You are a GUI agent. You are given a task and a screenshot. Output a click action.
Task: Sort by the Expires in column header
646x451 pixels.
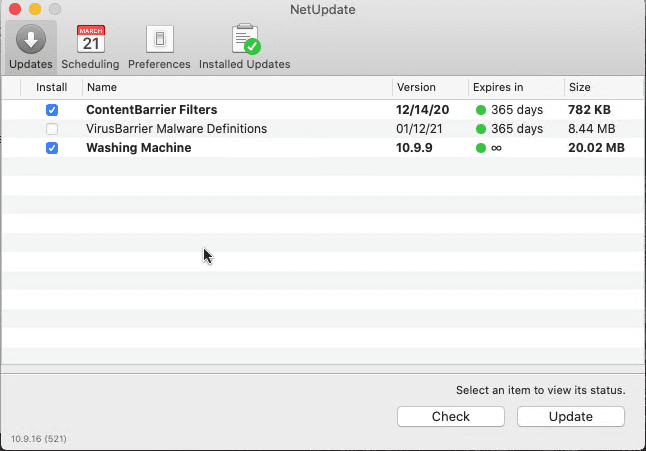(x=517, y=87)
